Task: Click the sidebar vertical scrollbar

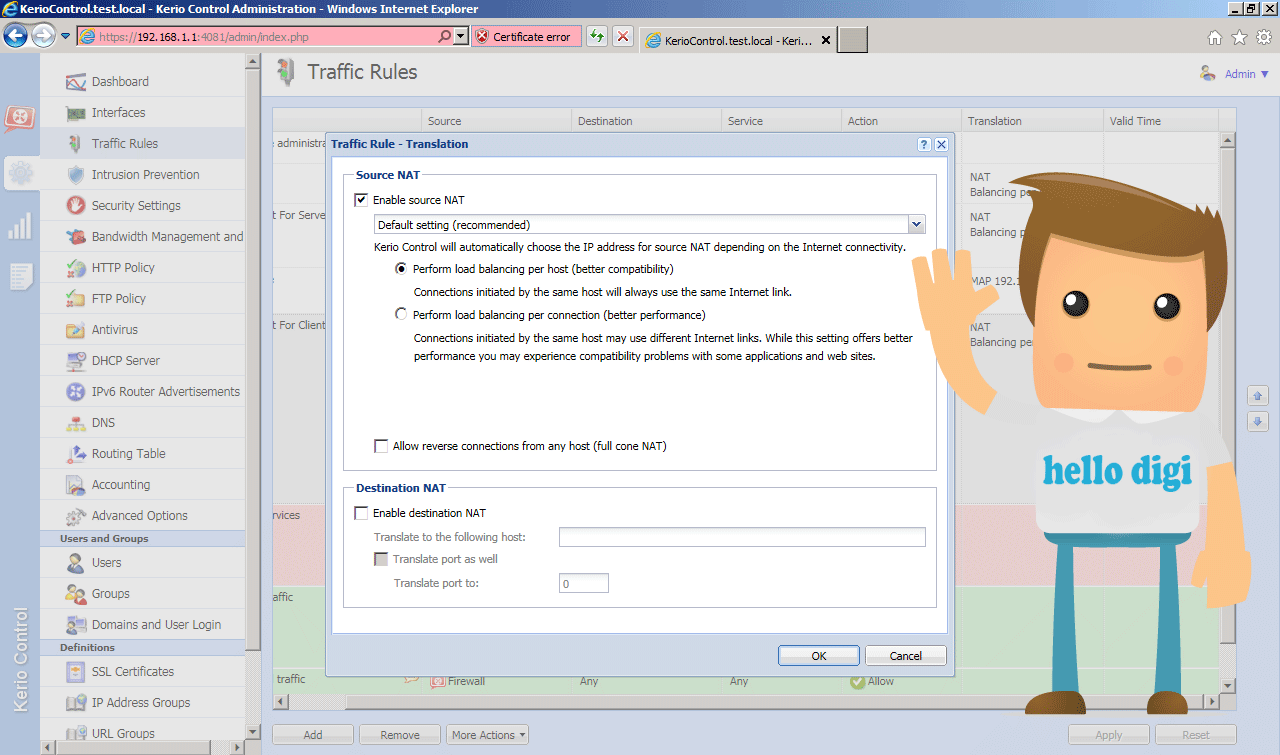Action: 253,360
